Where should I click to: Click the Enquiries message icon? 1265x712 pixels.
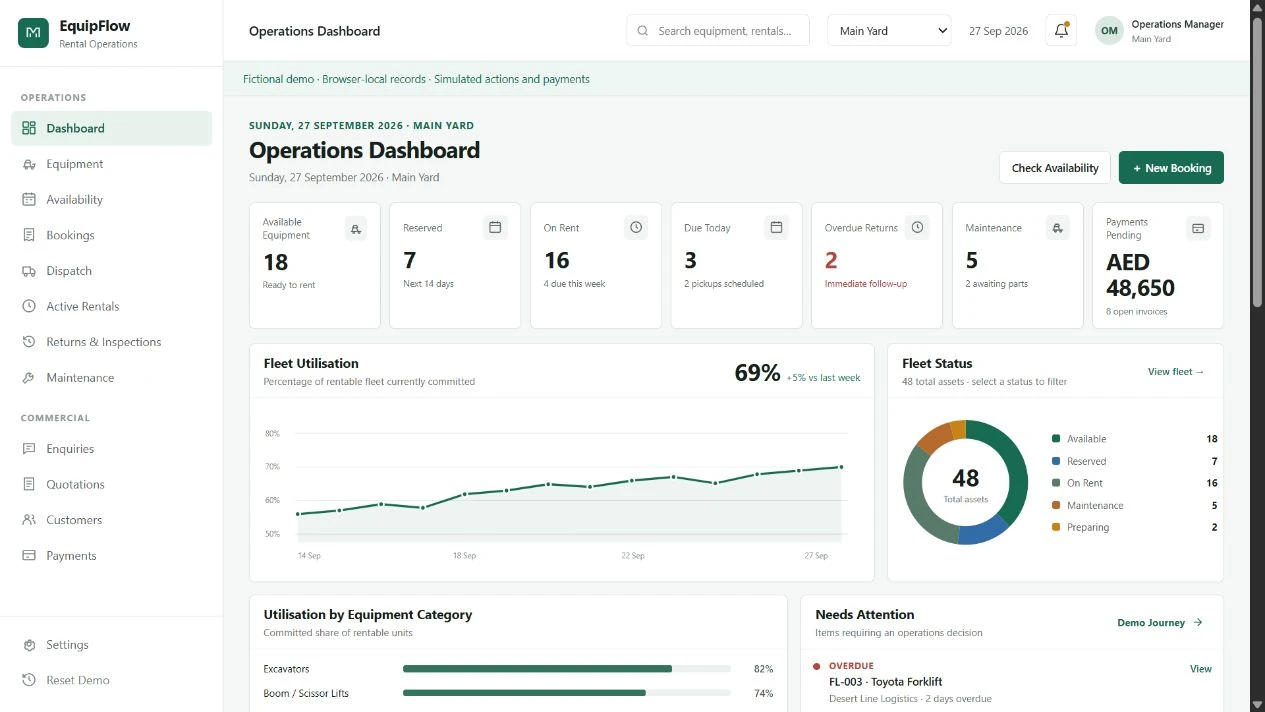point(29,449)
